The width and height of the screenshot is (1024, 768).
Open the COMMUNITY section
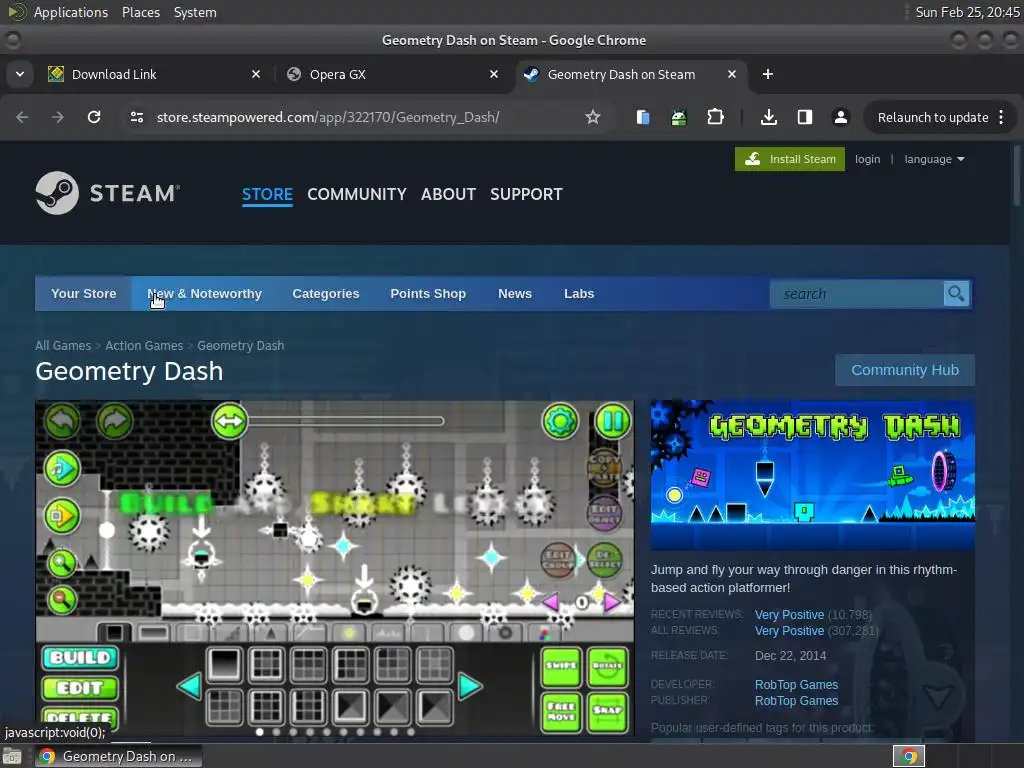(x=357, y=194)
